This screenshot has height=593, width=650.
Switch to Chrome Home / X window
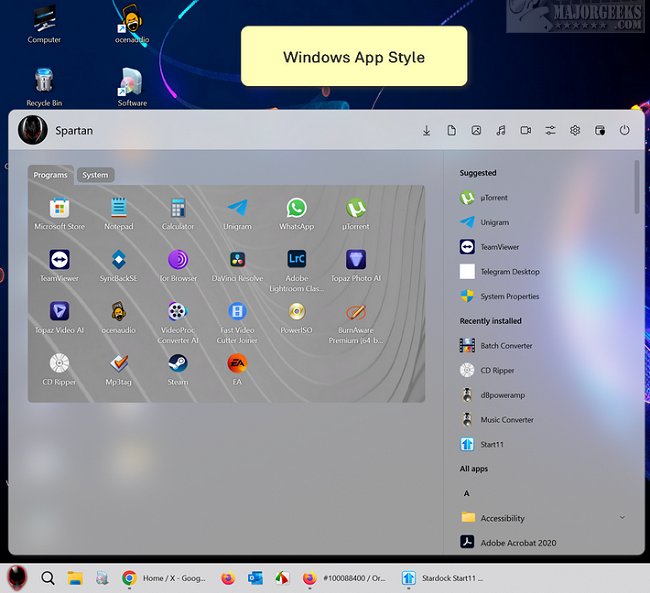tap(164, 578)
